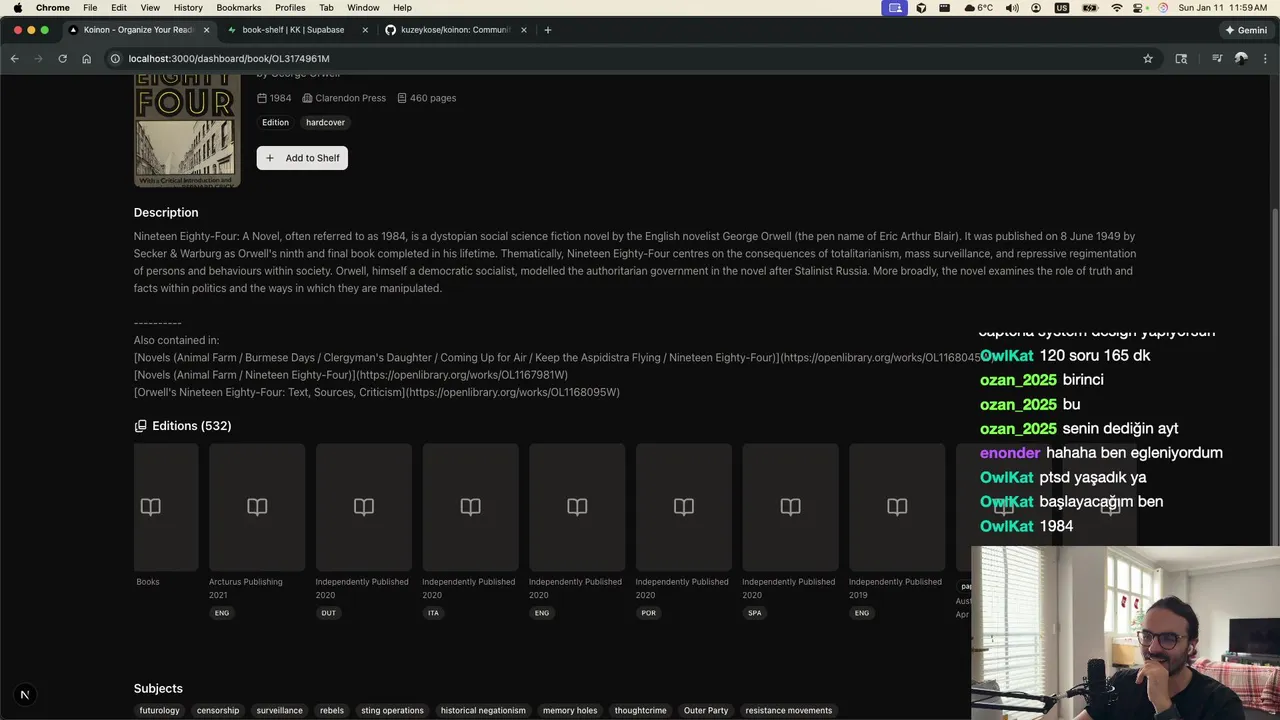Click the surveillance subject tag
Viewport: 1280px width, 720px height.
279,711
